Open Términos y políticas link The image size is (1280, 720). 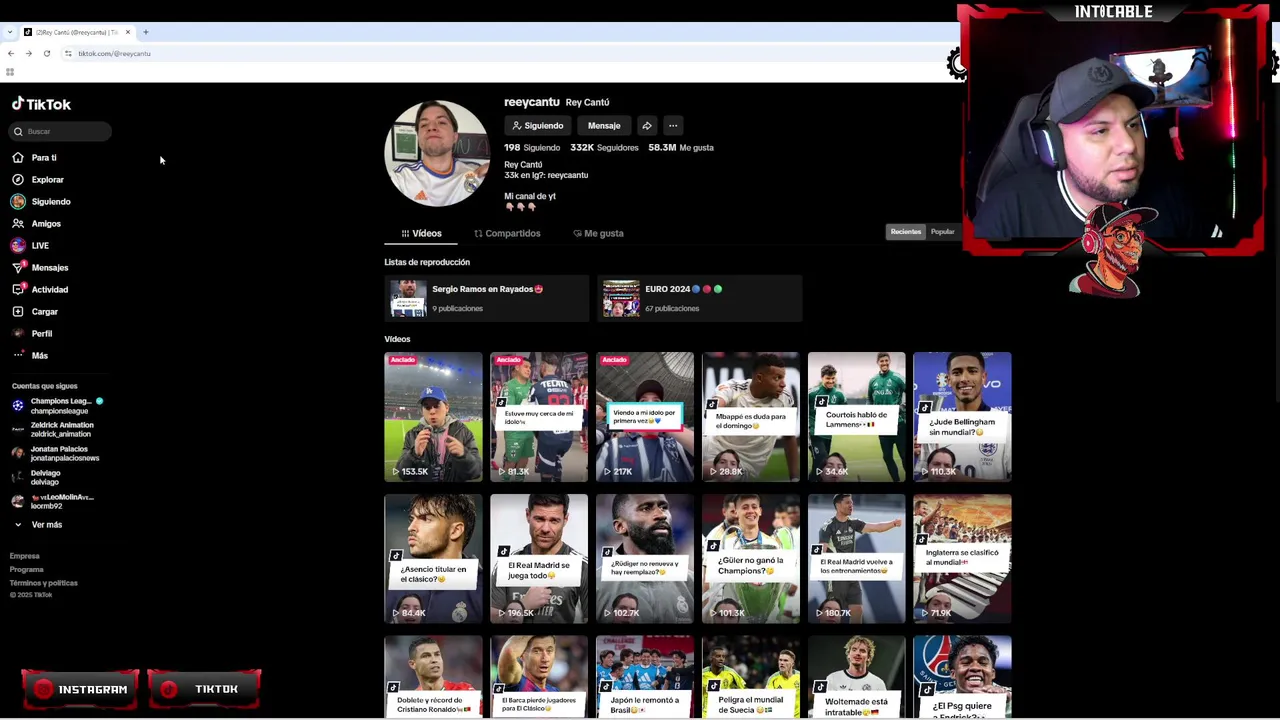(x=44, y=583)
